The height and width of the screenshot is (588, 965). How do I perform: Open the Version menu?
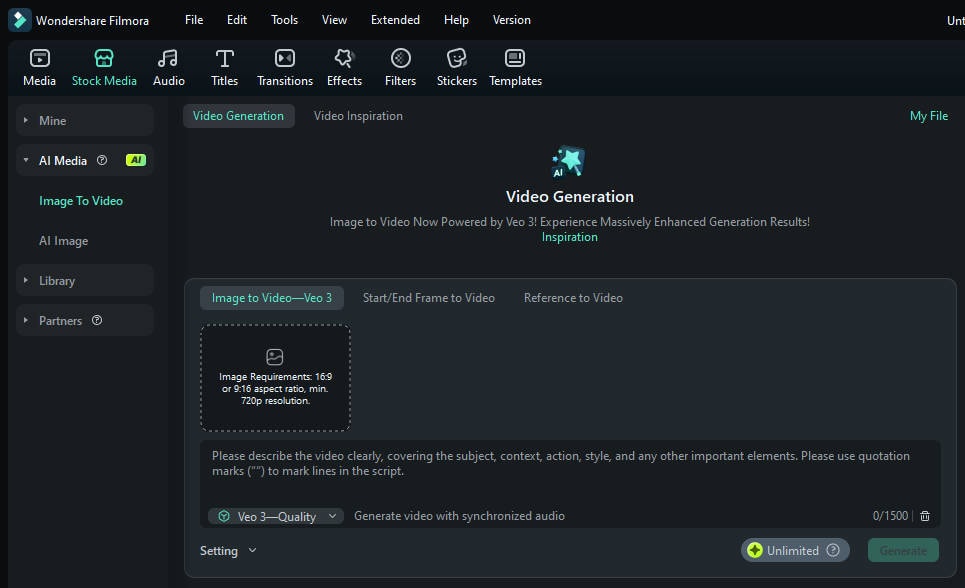pyautogui.click(x=511, y=20)
